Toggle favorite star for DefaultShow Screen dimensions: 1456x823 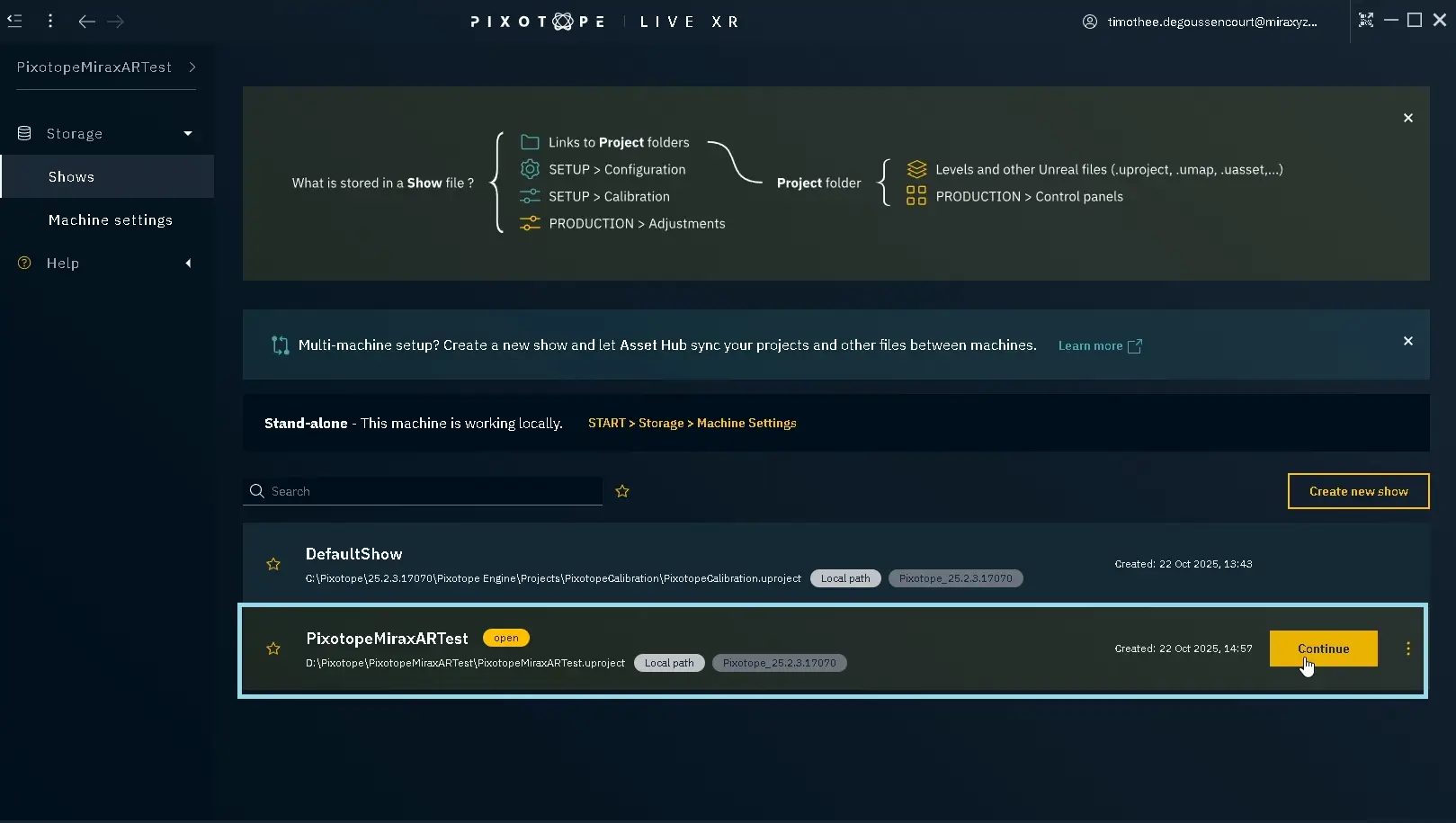(x=273, y=565)
